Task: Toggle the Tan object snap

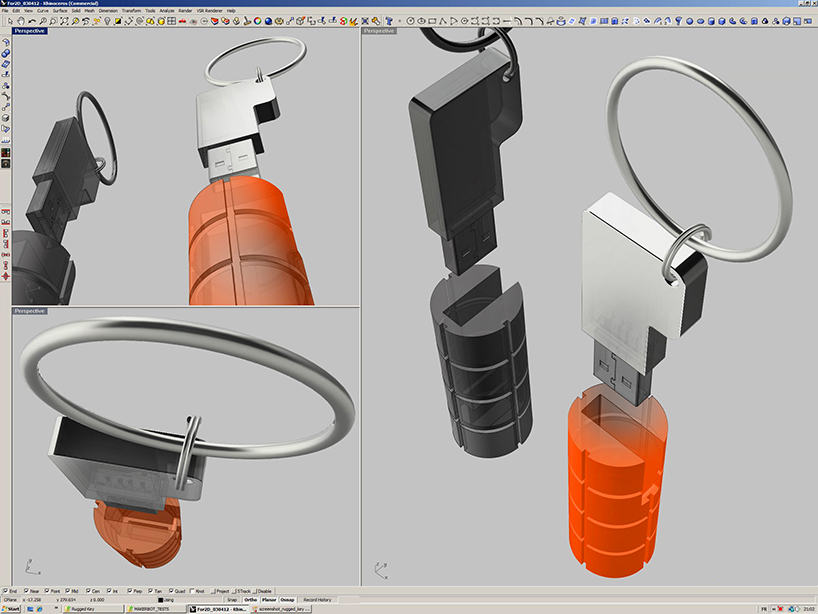Action: tap(152, 589)
